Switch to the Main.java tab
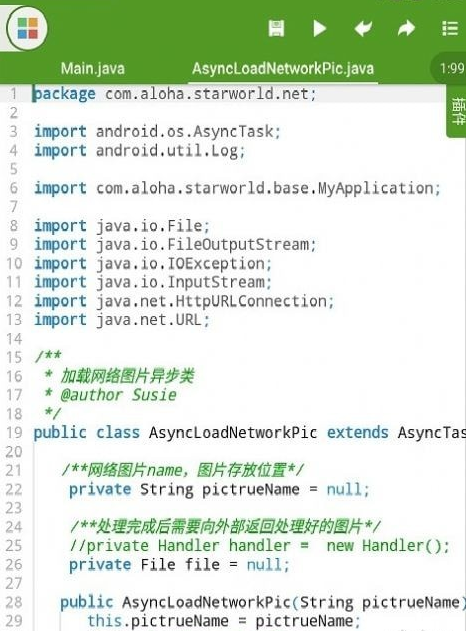 [x=93, y=68]
